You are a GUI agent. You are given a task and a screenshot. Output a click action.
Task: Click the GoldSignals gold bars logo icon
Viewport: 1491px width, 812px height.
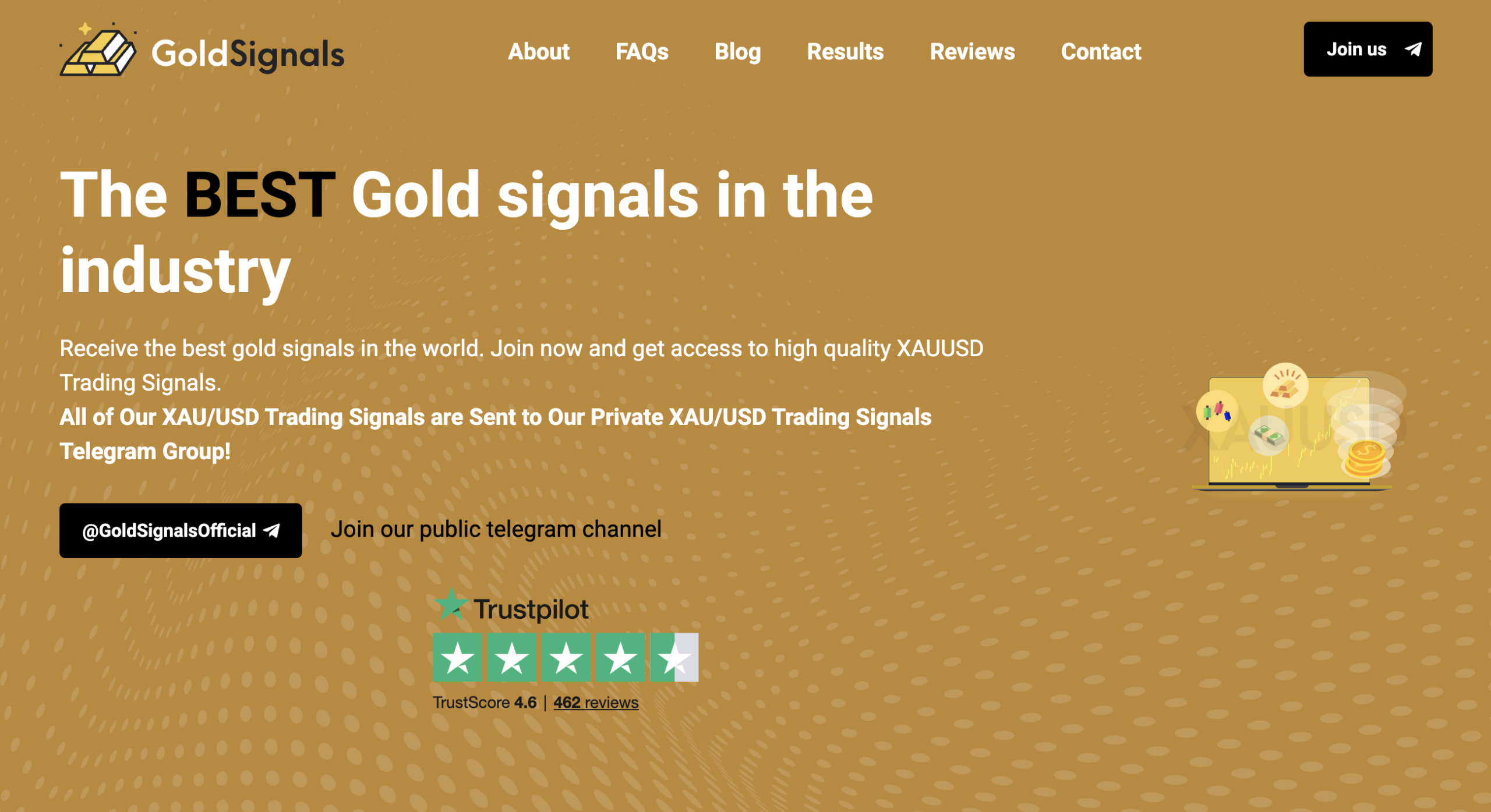coord(99,52)
